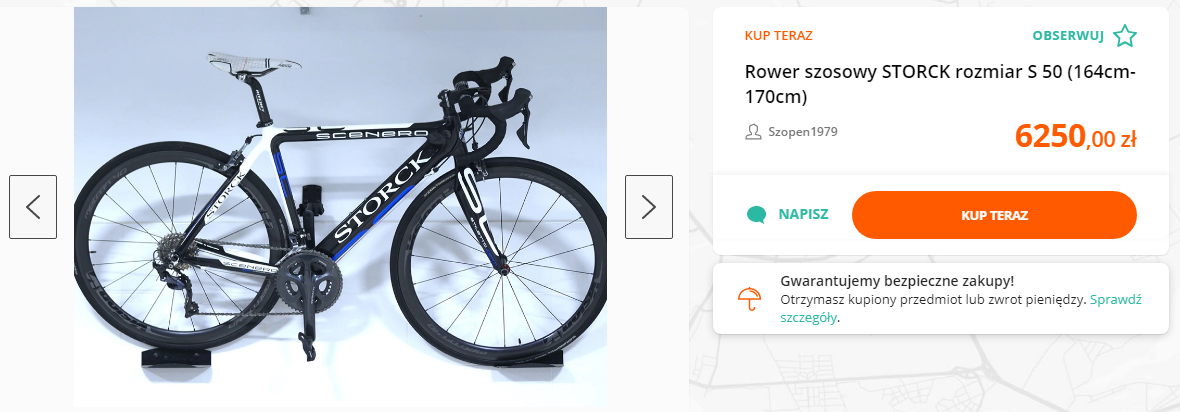Open the Sprawdź szczegóły link
The height and width of the screenshot is (412, 1180).
(x=1115, y=299)
